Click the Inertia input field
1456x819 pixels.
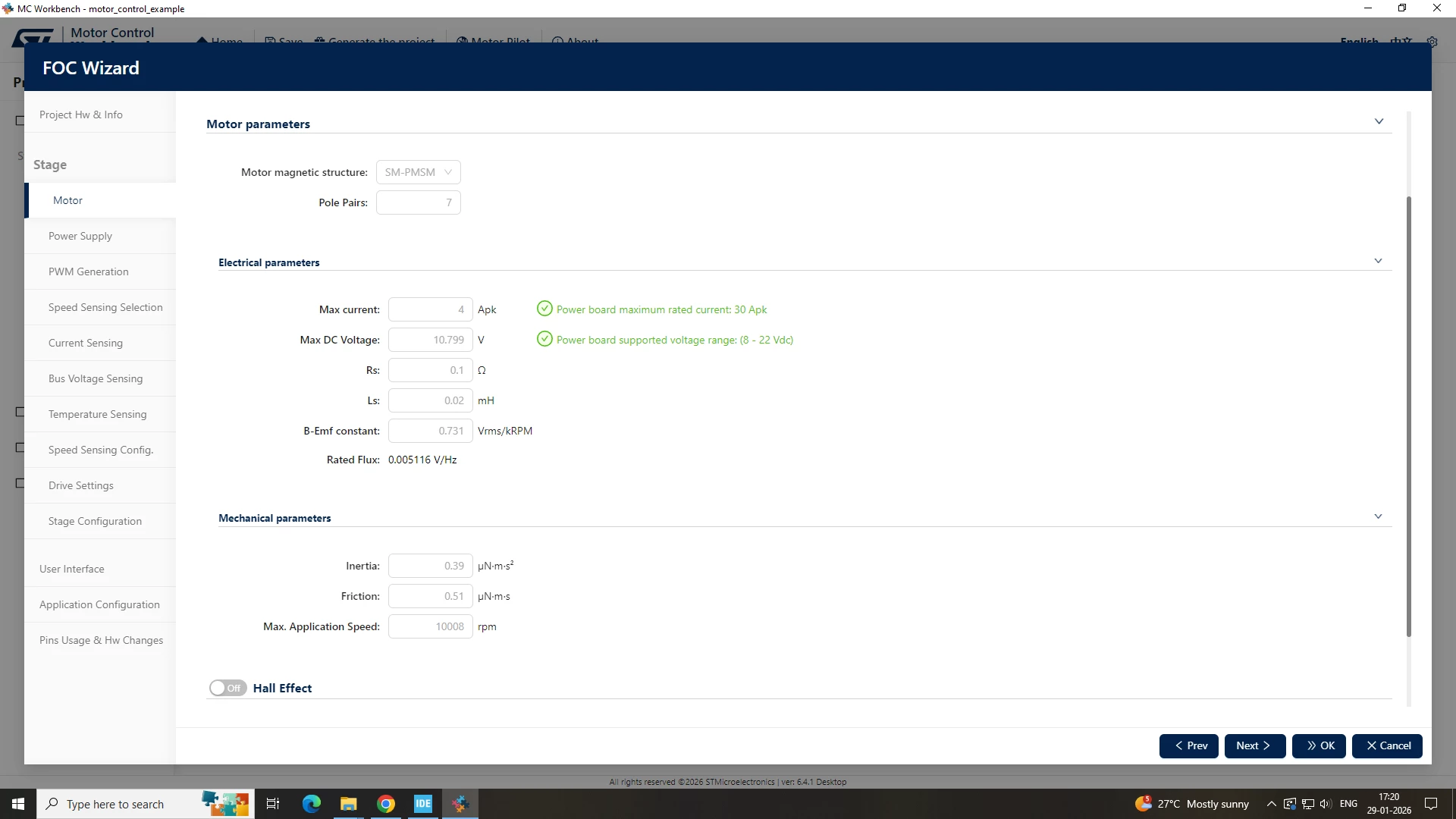pos(430,566)
